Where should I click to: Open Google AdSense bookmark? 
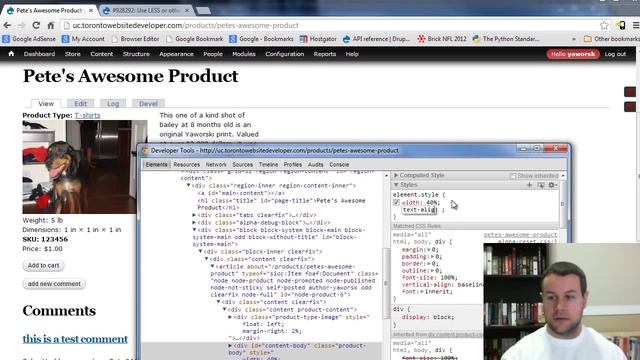point(29,39)
